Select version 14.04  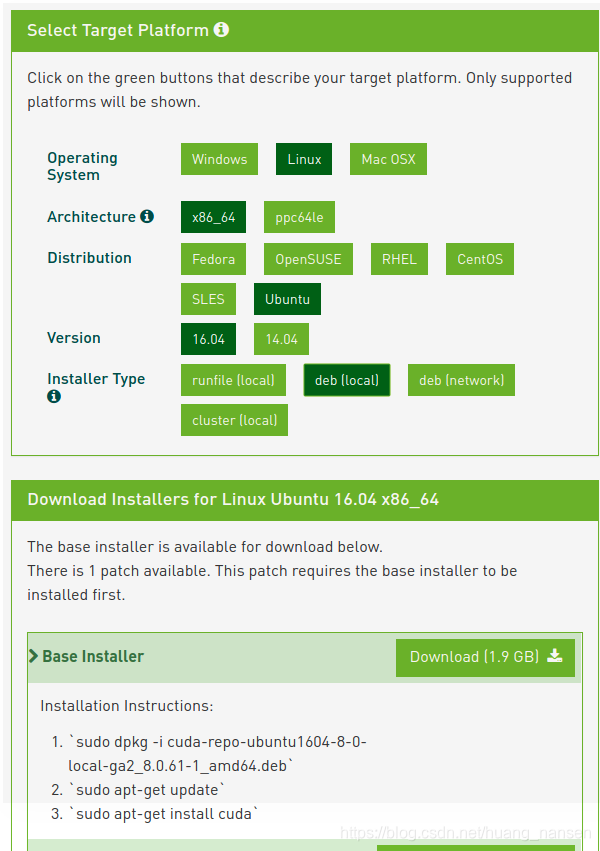pos(281,339)
